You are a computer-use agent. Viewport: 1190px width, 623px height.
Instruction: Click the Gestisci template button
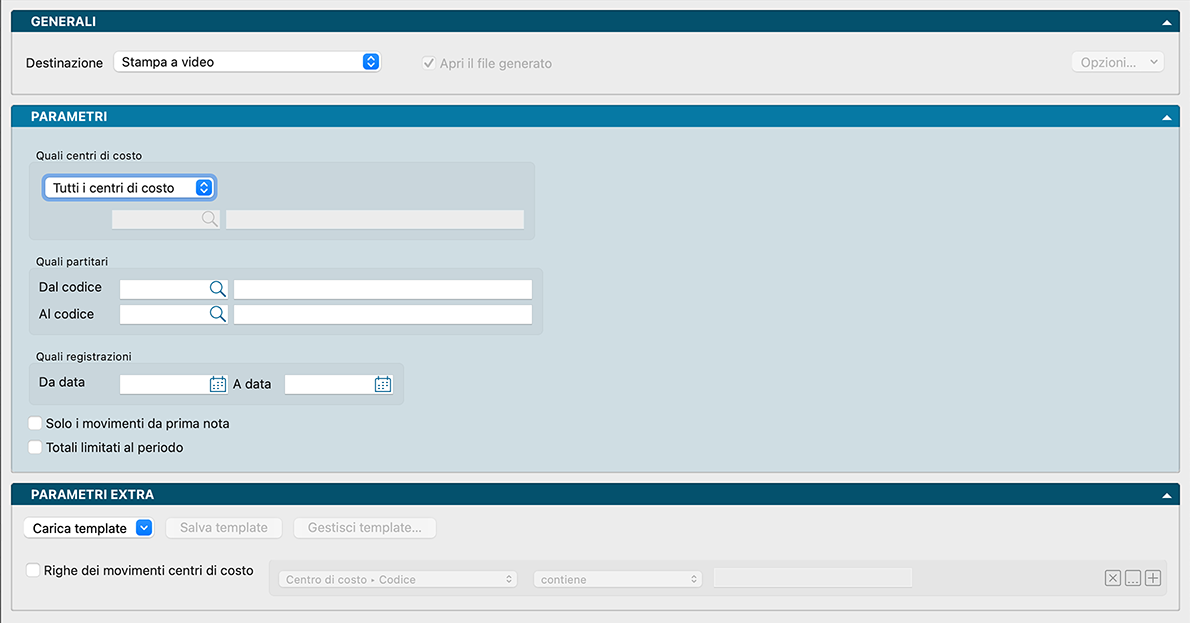(x=364, y=528)
